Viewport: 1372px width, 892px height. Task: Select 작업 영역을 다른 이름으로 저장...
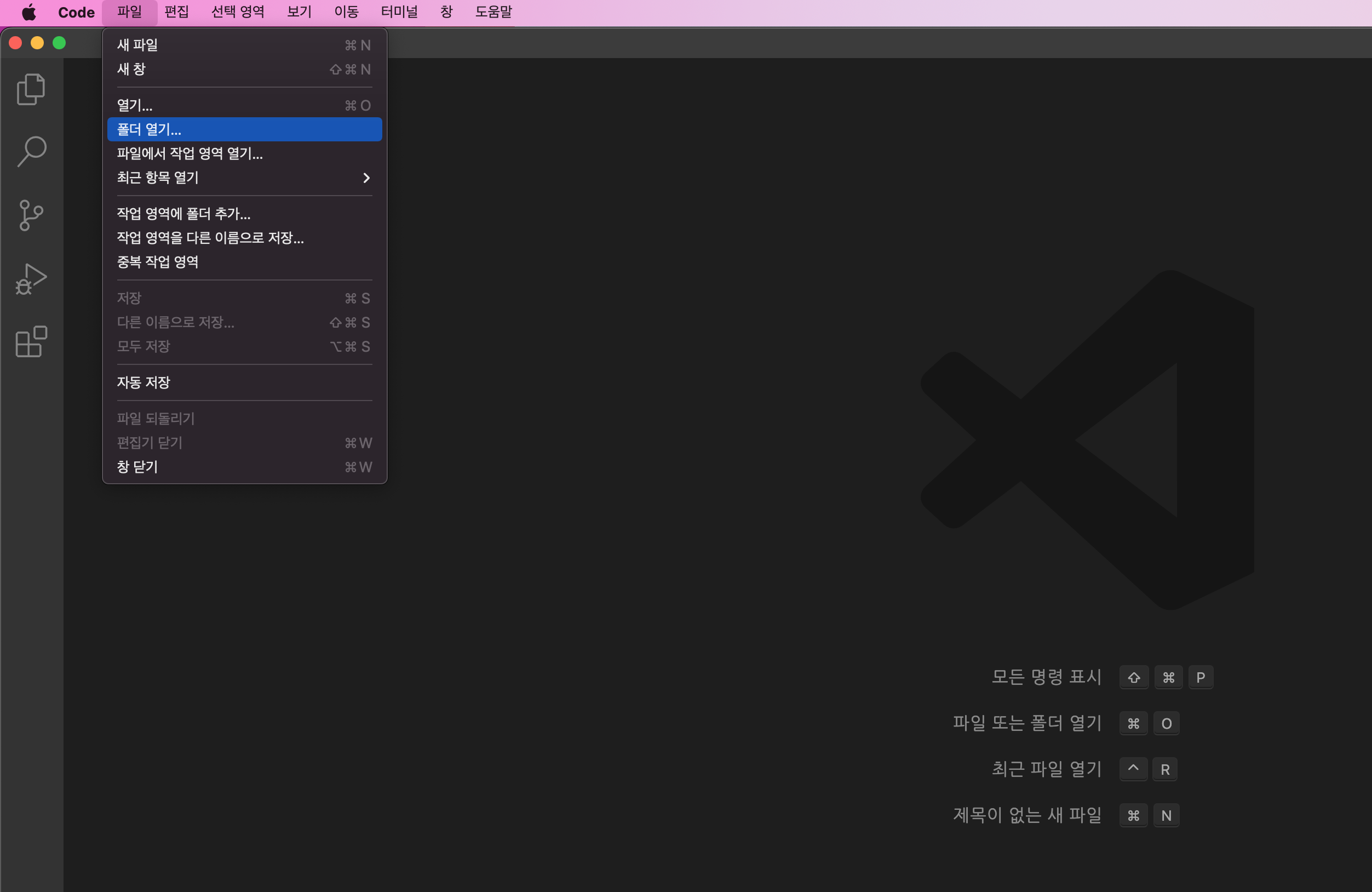click(210, 238)
